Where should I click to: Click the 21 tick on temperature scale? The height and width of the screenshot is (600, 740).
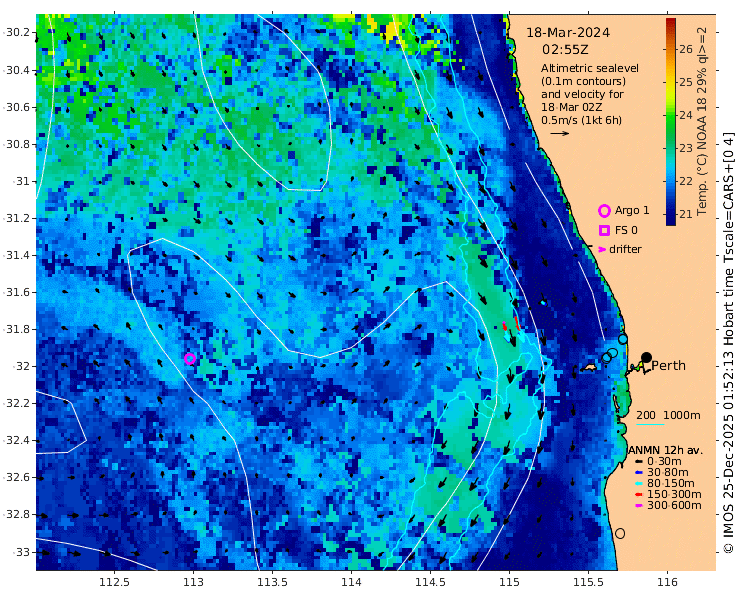(x=686, y=214)
